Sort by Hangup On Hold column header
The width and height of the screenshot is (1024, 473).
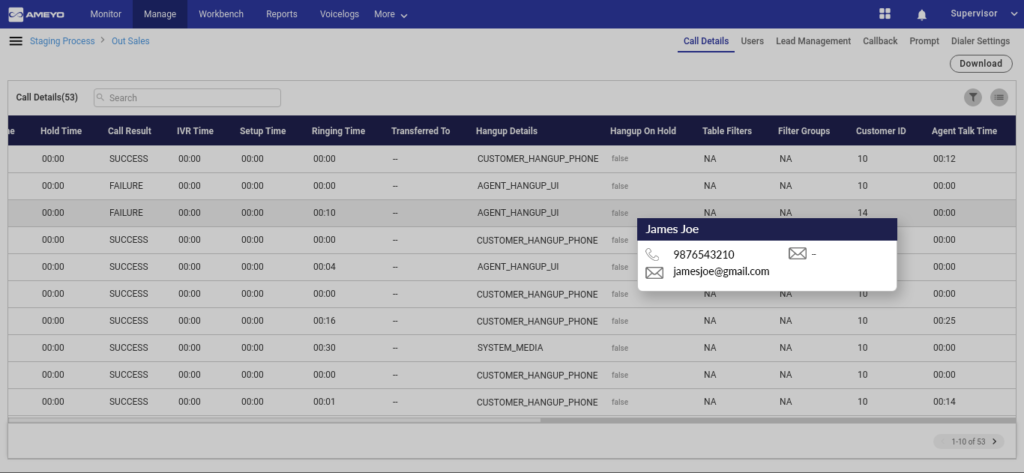643,131
